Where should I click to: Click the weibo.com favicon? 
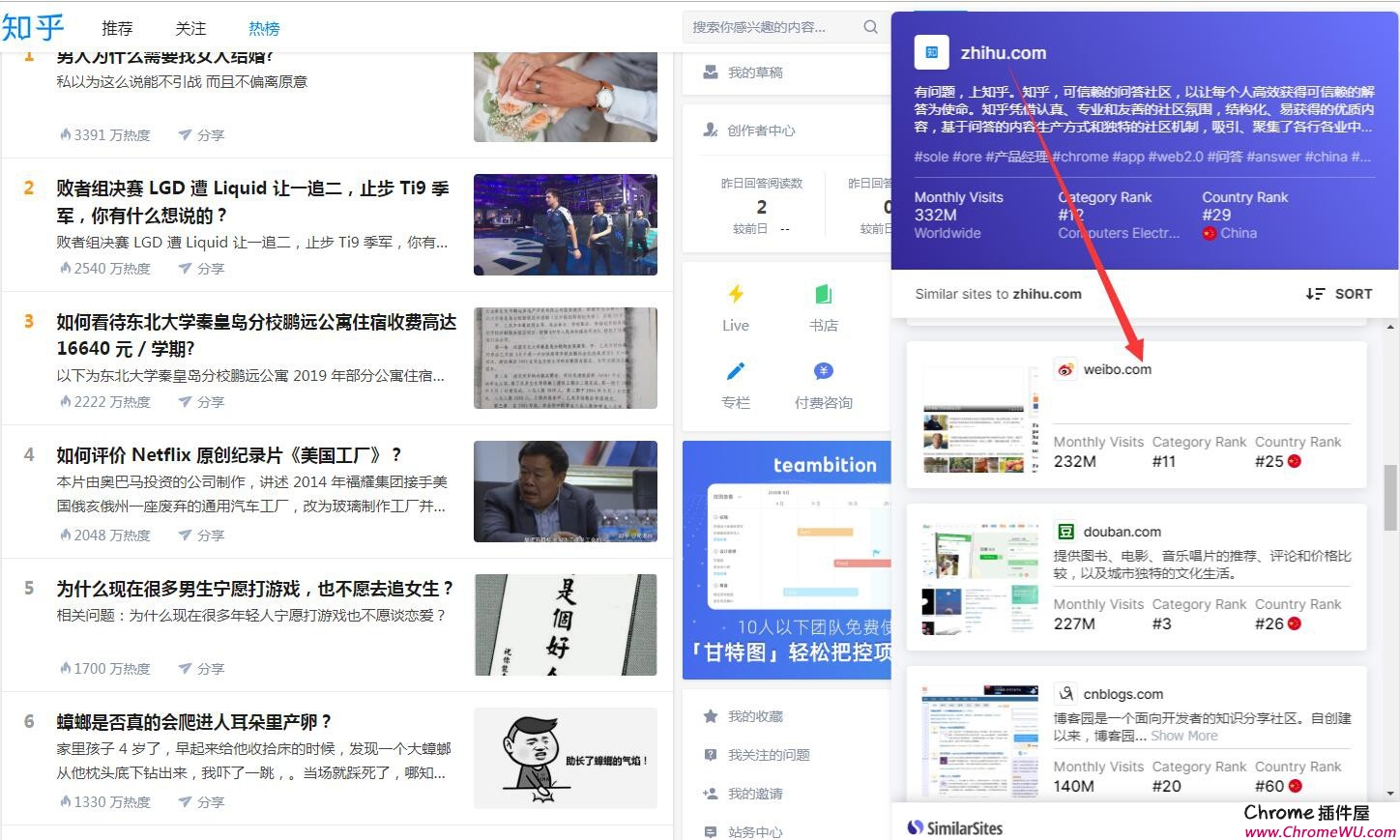(1065, 369)
